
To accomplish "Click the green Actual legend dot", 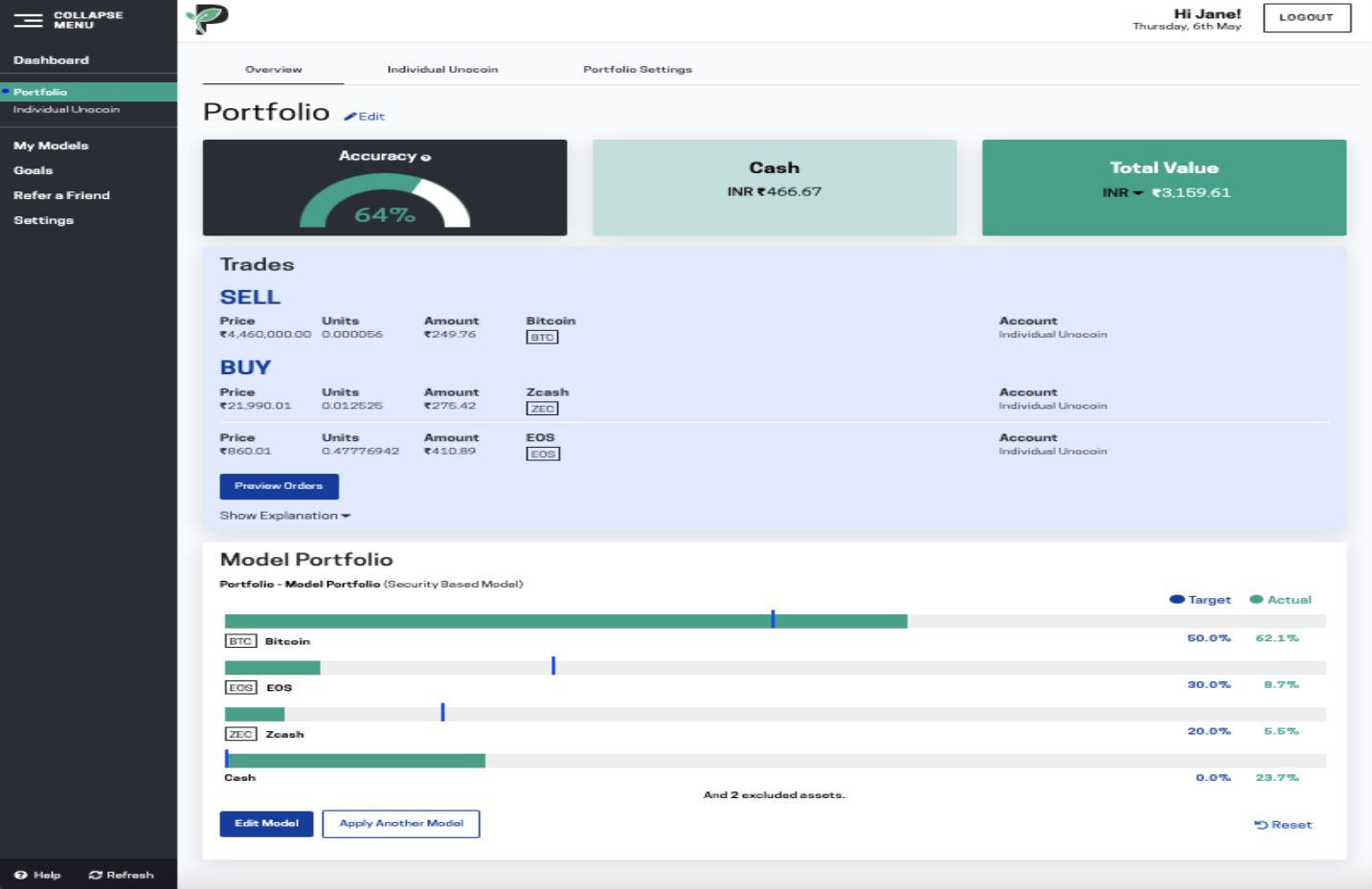I will click(1256, 599).
